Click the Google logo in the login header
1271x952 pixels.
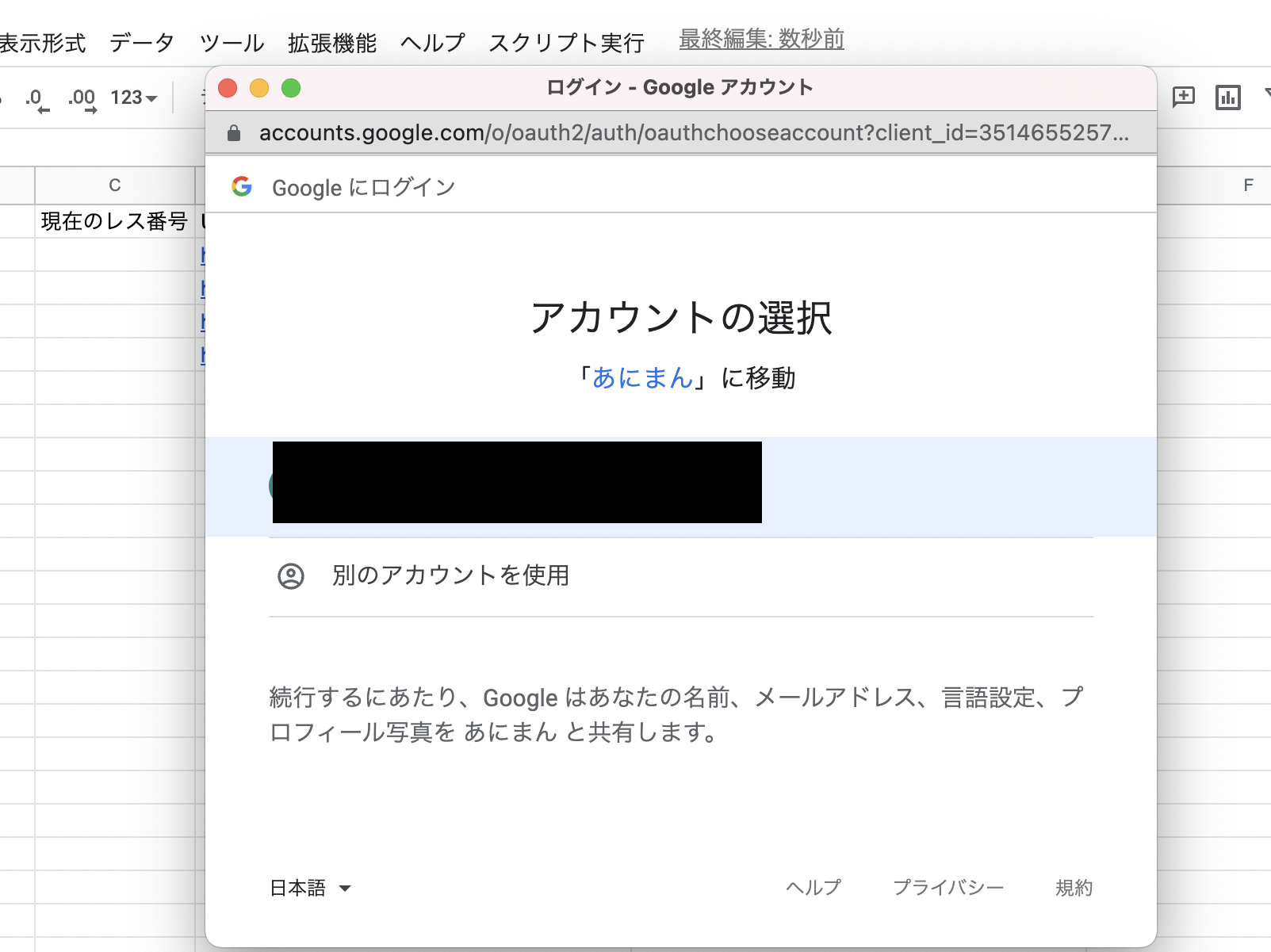coord(242,187)
